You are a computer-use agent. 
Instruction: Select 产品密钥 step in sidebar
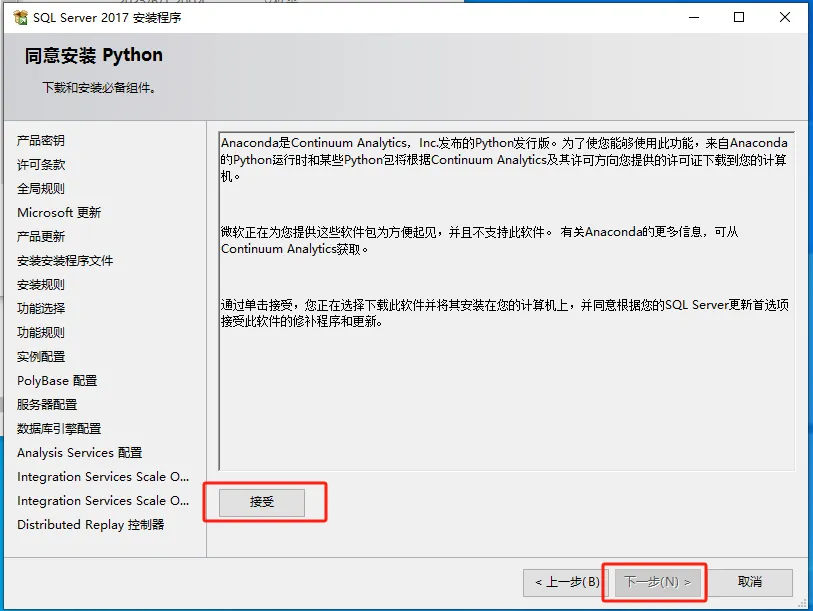40,141
